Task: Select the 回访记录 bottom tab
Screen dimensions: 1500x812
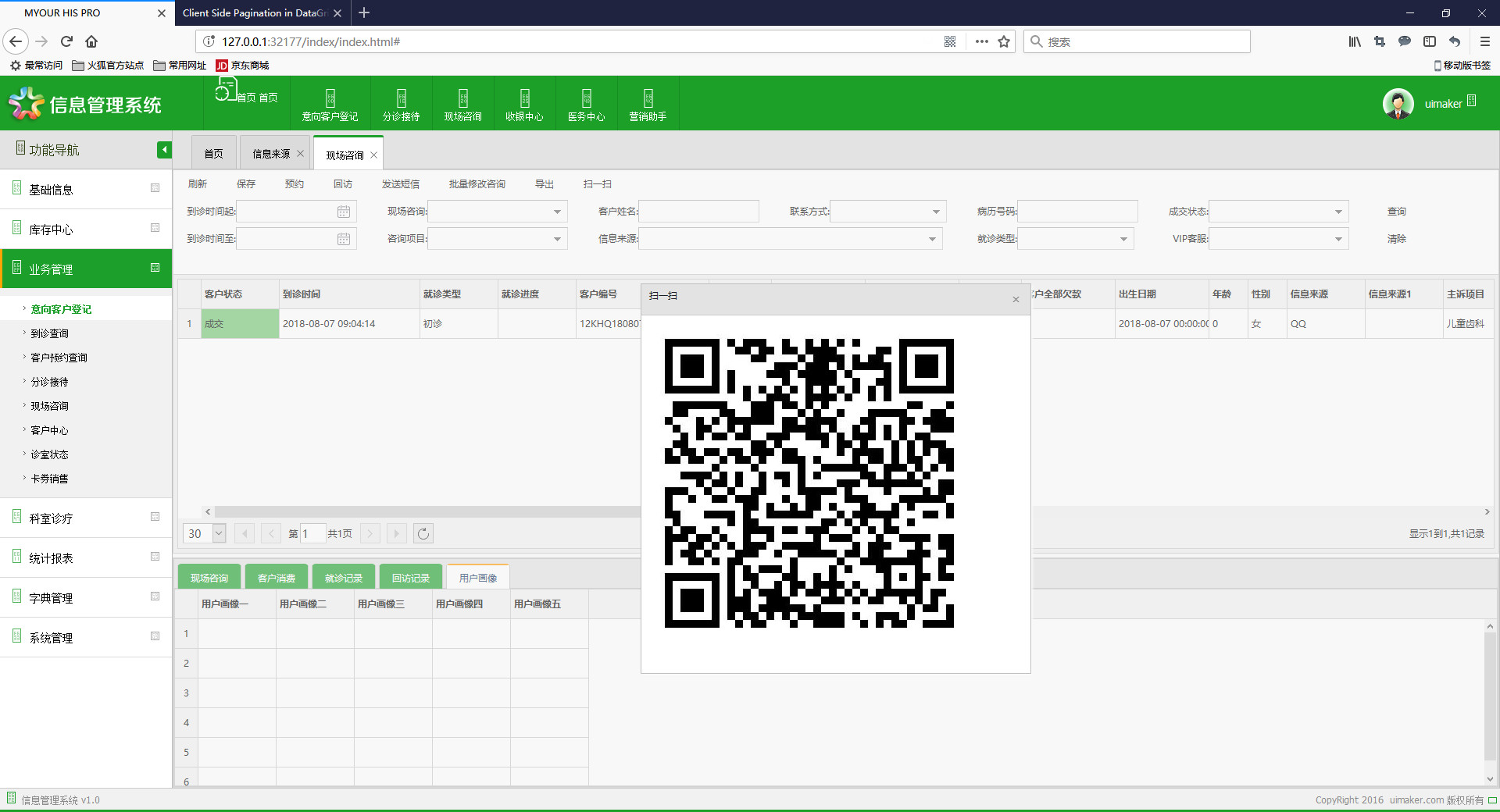Action: point(411,578)
